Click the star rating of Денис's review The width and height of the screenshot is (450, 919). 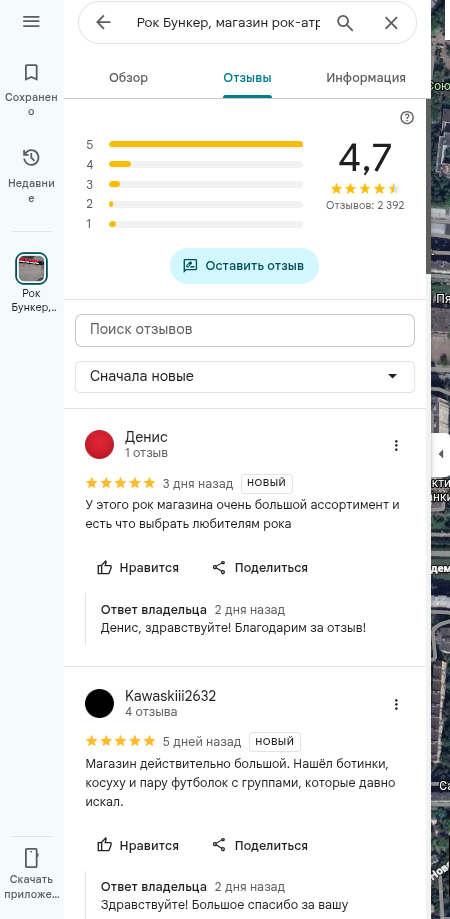click(x=121, y=484)
